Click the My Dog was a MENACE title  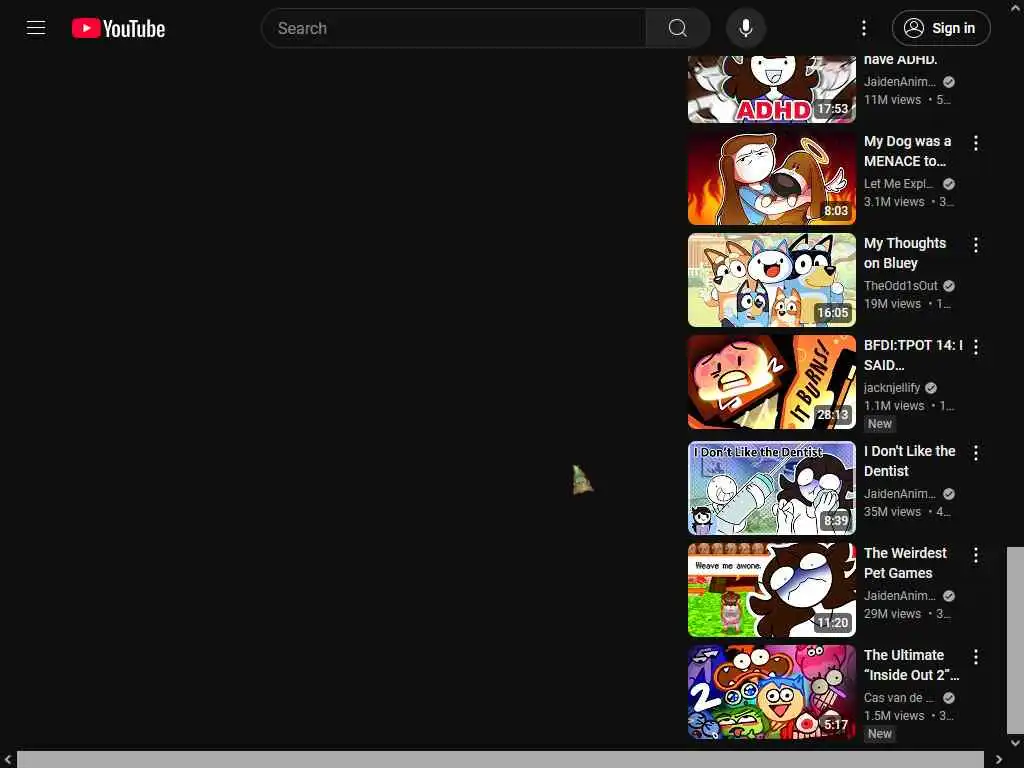[x=907, y=151]
